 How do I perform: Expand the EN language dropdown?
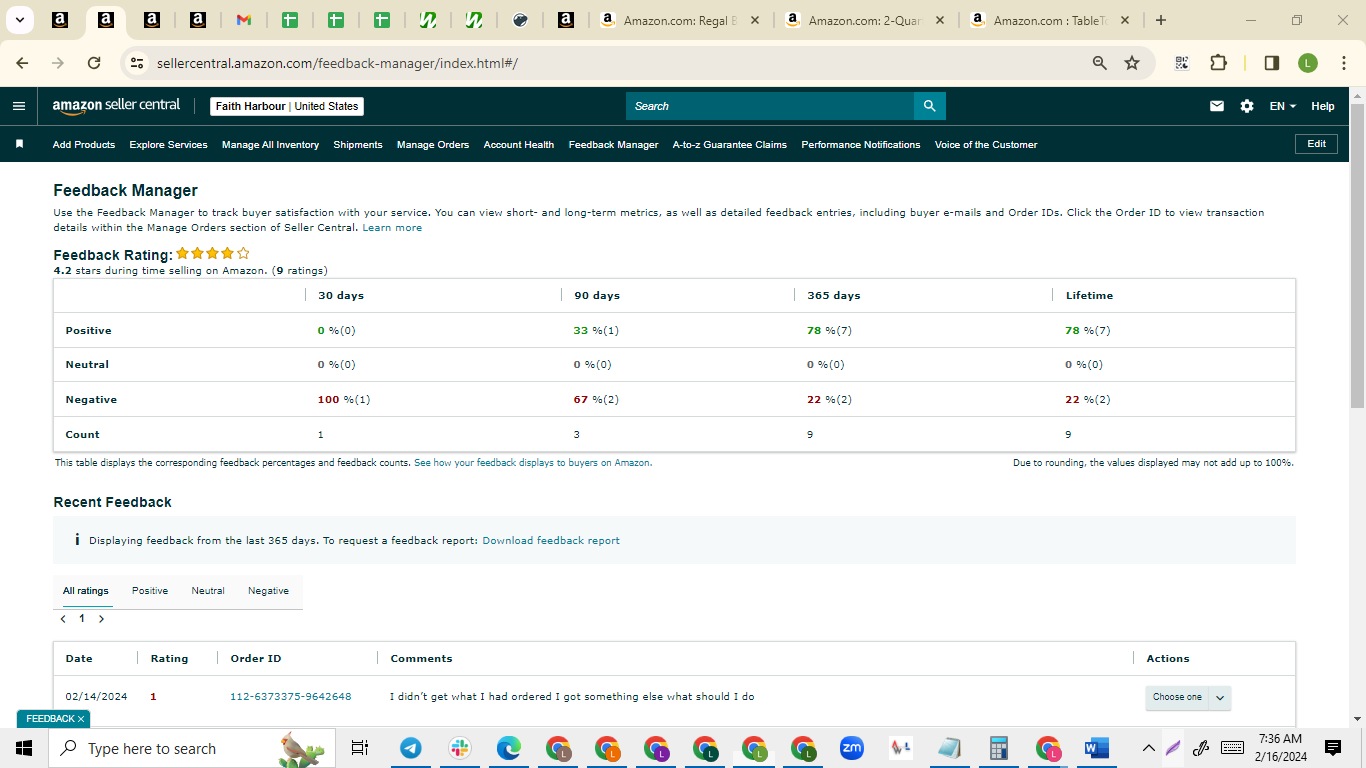(x=1283, y=106)
